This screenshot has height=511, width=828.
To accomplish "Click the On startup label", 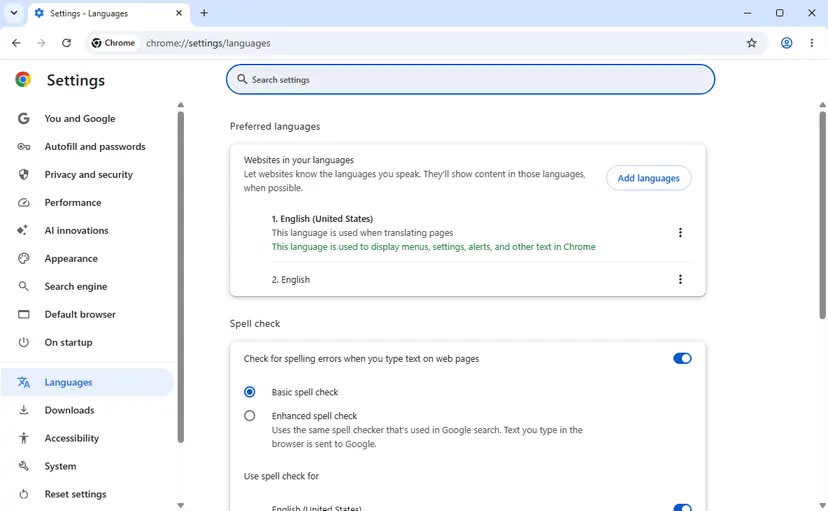I will (68, 342).
